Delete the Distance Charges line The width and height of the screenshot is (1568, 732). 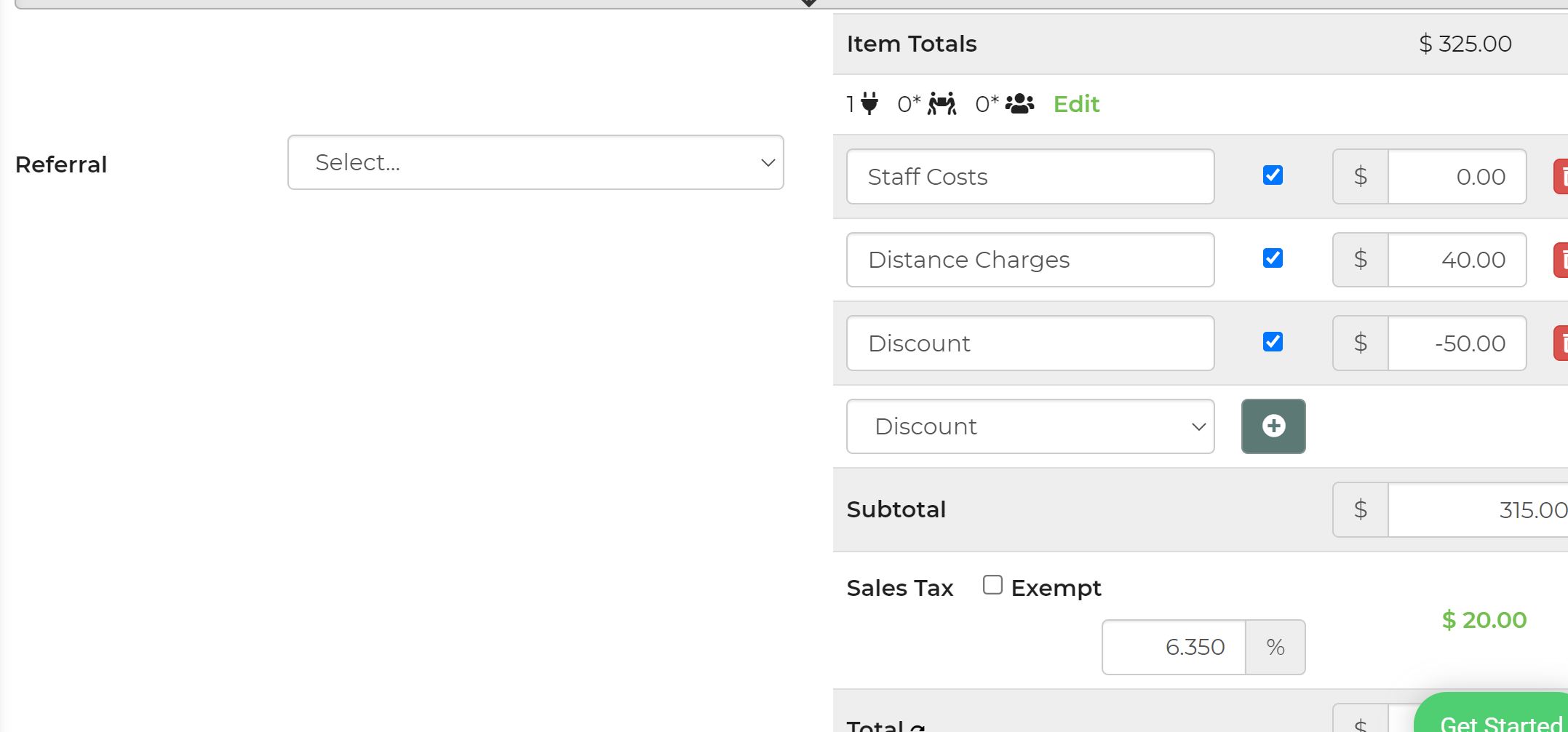coord(1561,260)
